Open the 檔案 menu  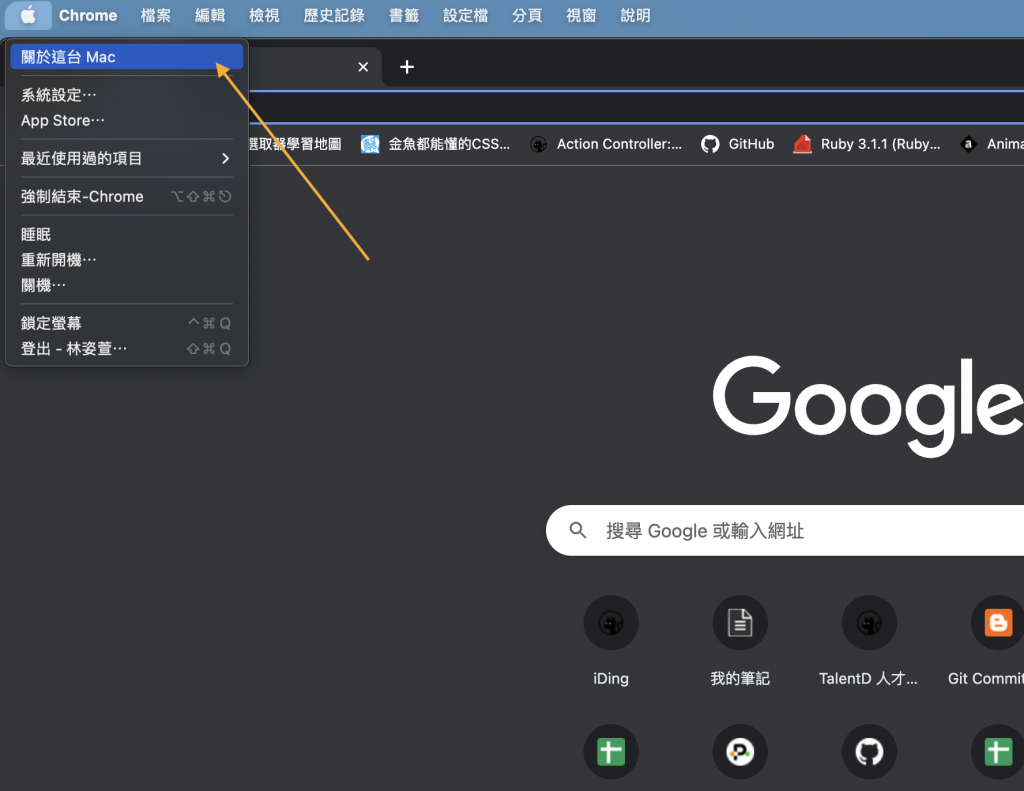pos(155,15)
